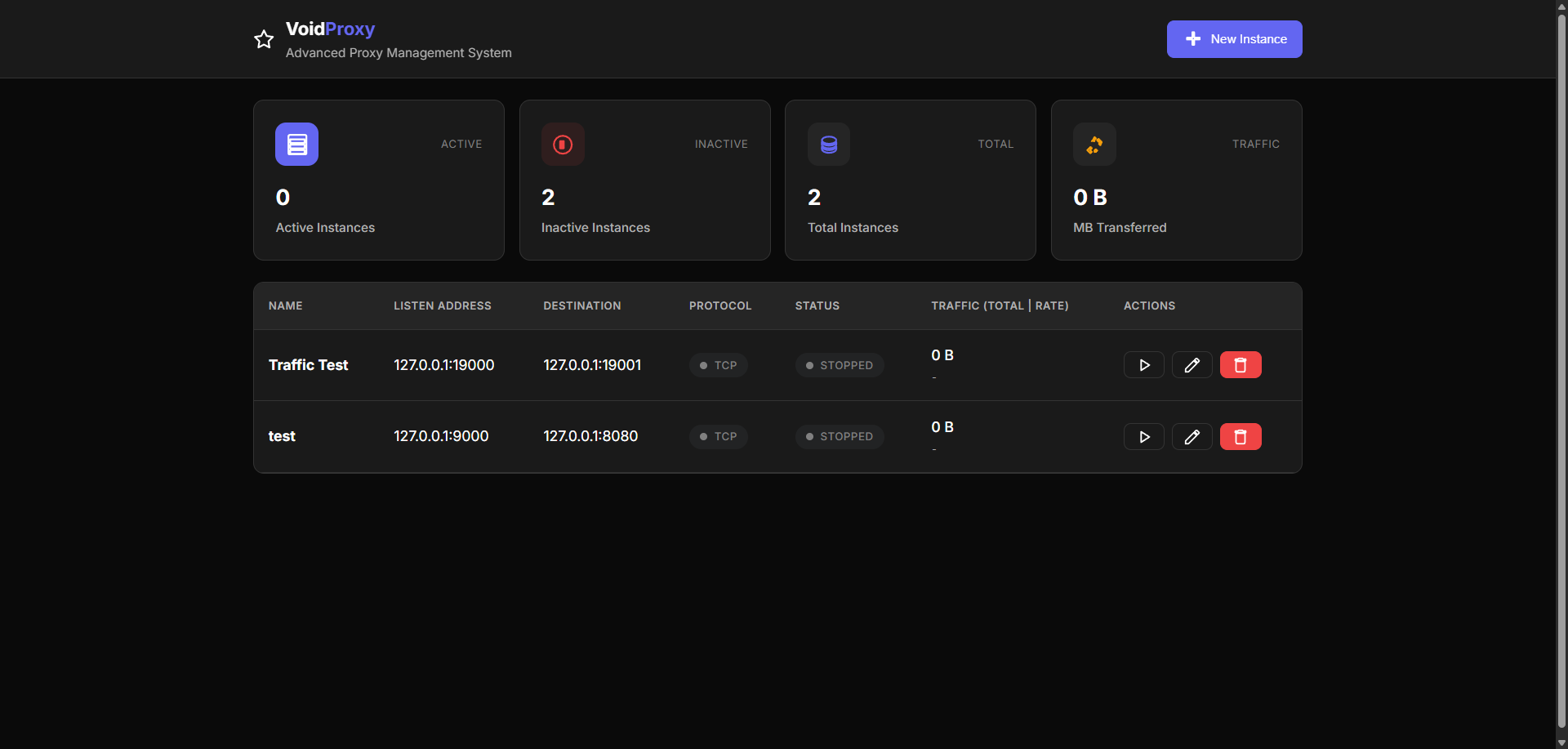
Task: Click the TCP protocol badge for Traffic Test
Action: coord(719,365)
